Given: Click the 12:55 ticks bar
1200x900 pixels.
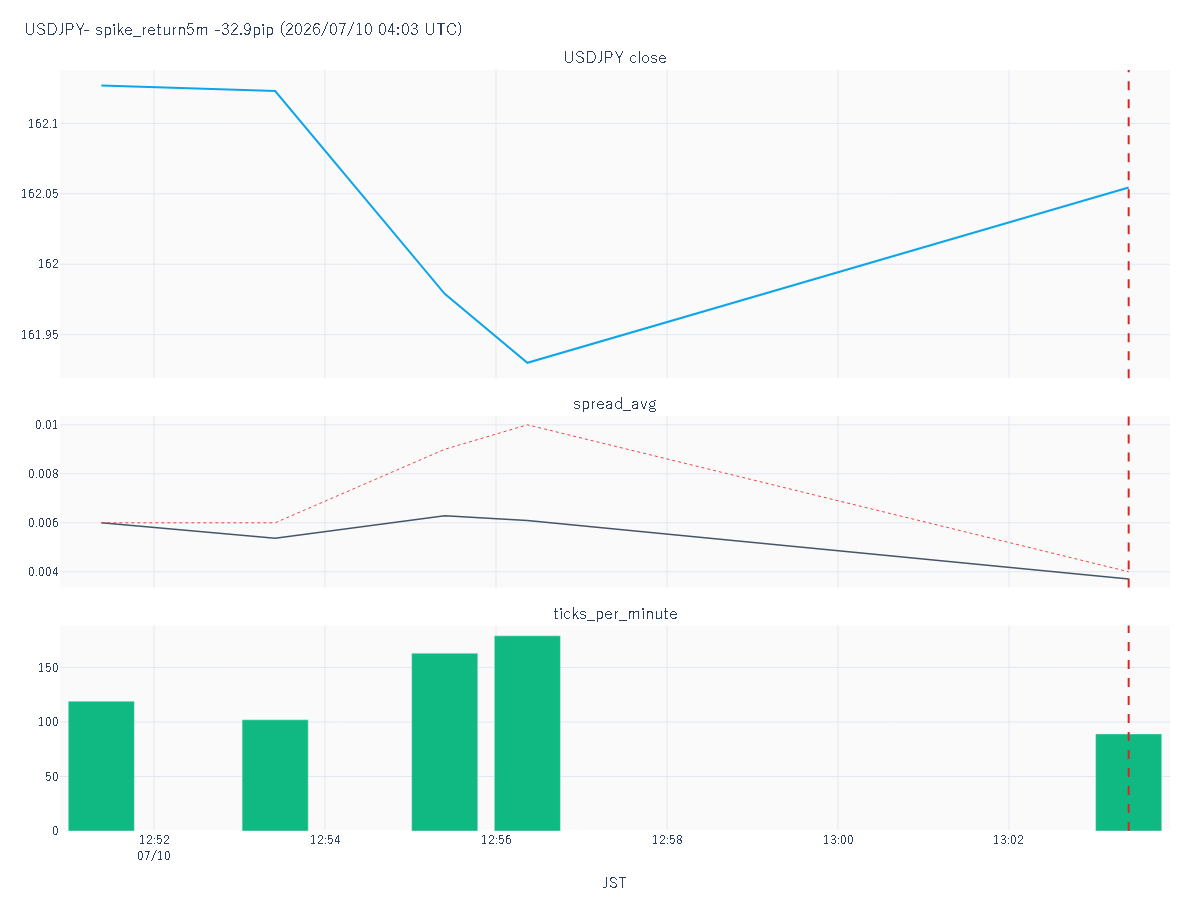Looking at the screenshot, I should click(444, 742).
